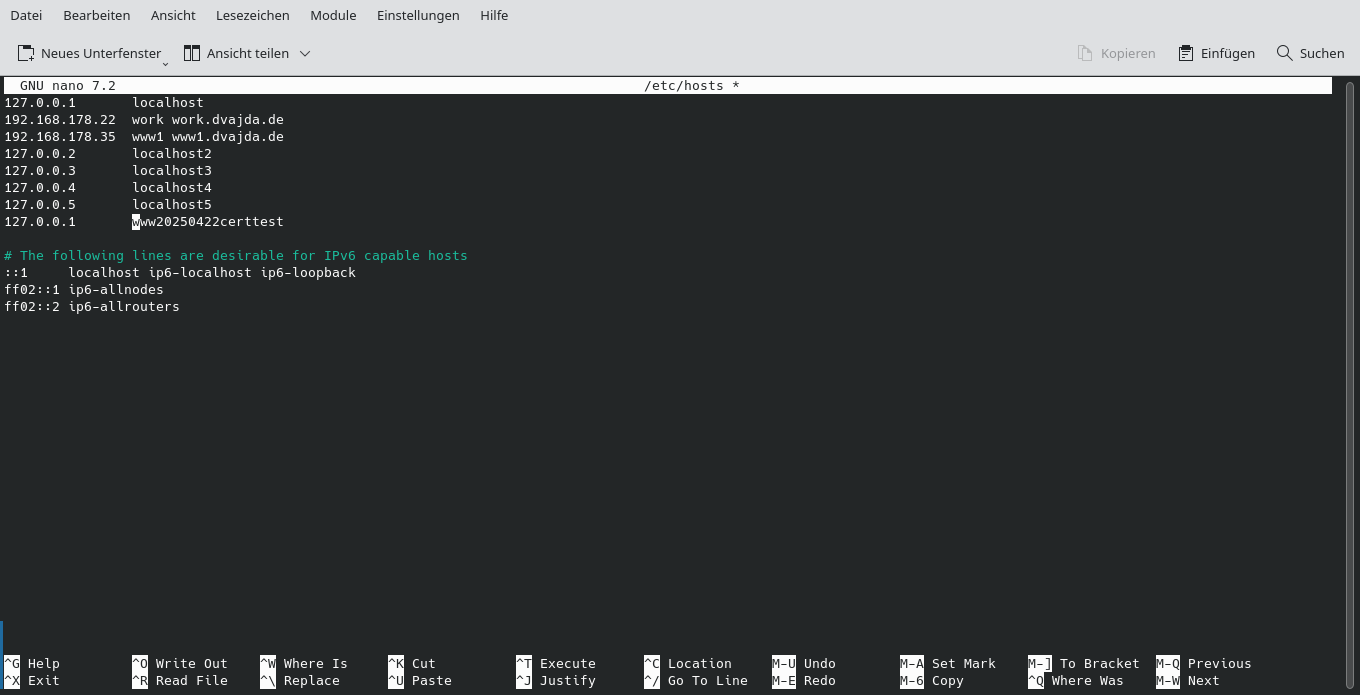Open the Ansicht menu
The height and width of the screenshot is (695, 1360).
point(173,15)
